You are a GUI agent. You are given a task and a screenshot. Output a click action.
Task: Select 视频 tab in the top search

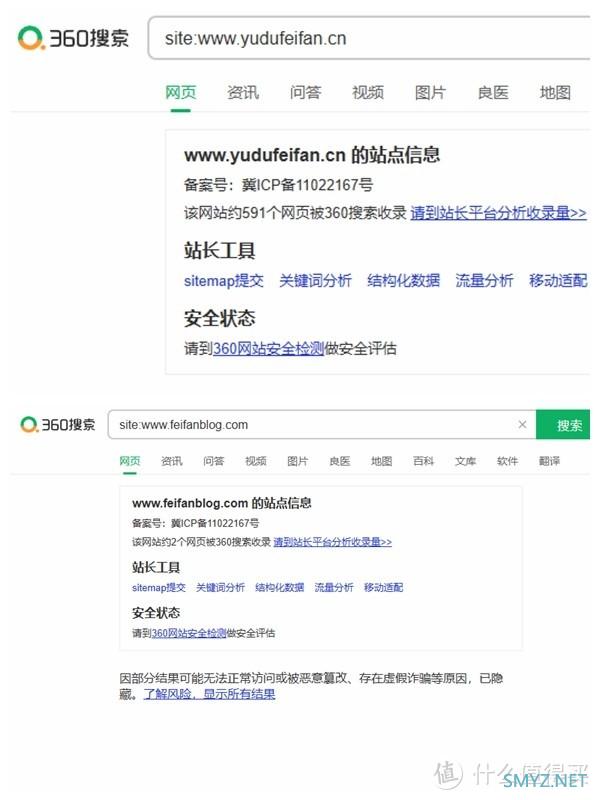point(368,92)
